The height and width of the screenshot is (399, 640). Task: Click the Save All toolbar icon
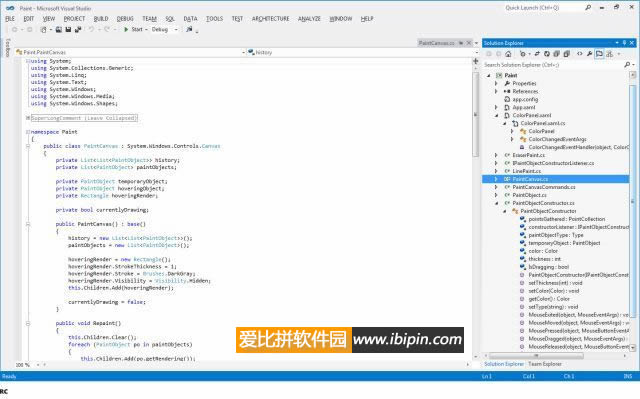click(x=78, y=29)
